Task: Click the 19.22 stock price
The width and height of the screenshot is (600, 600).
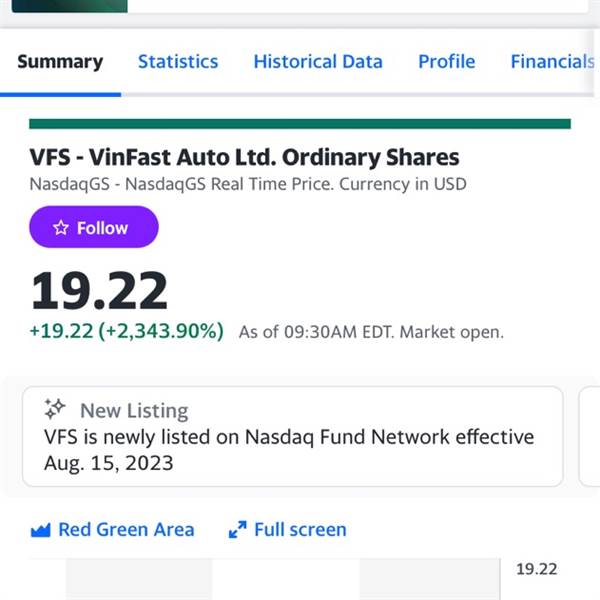Action: pos(99,290)
